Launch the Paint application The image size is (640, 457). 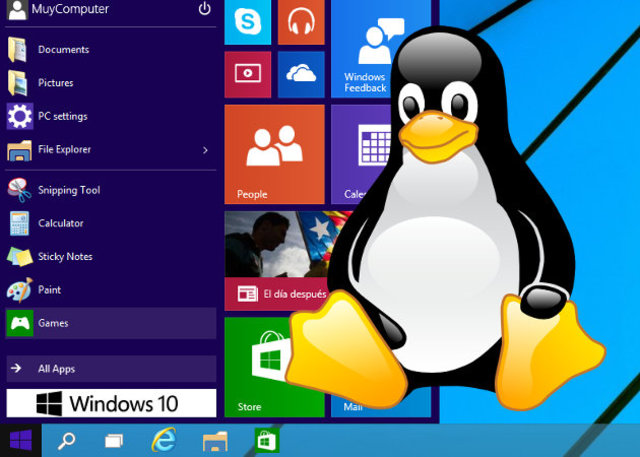pyautogui.click(x=110, y=290)
